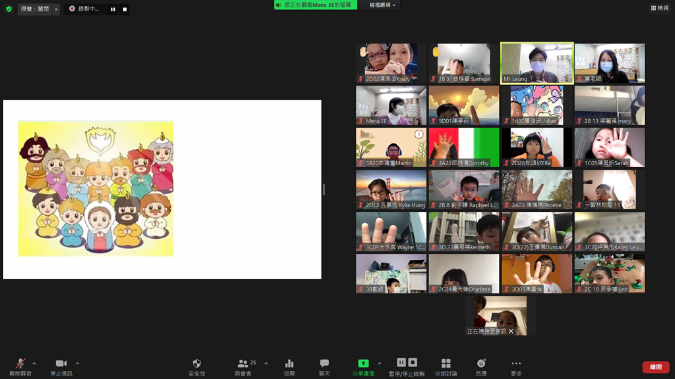Click the red Leave meeting button
Screen dimensions: 675x379
click(656, 367)
